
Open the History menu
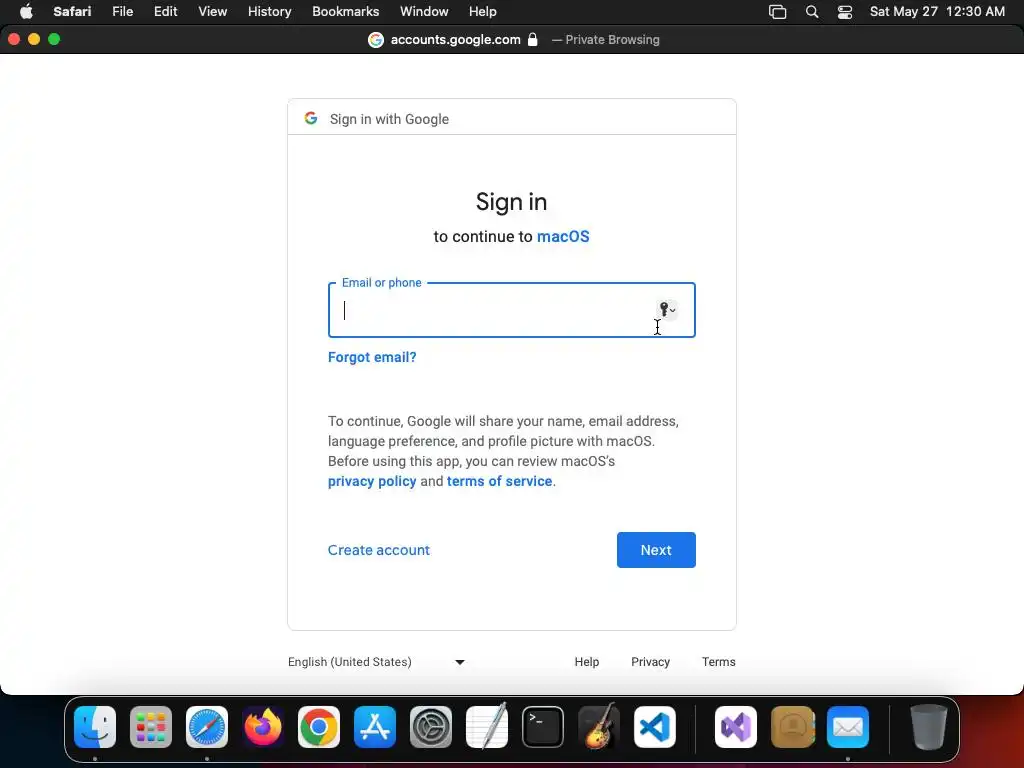(269, 12)
